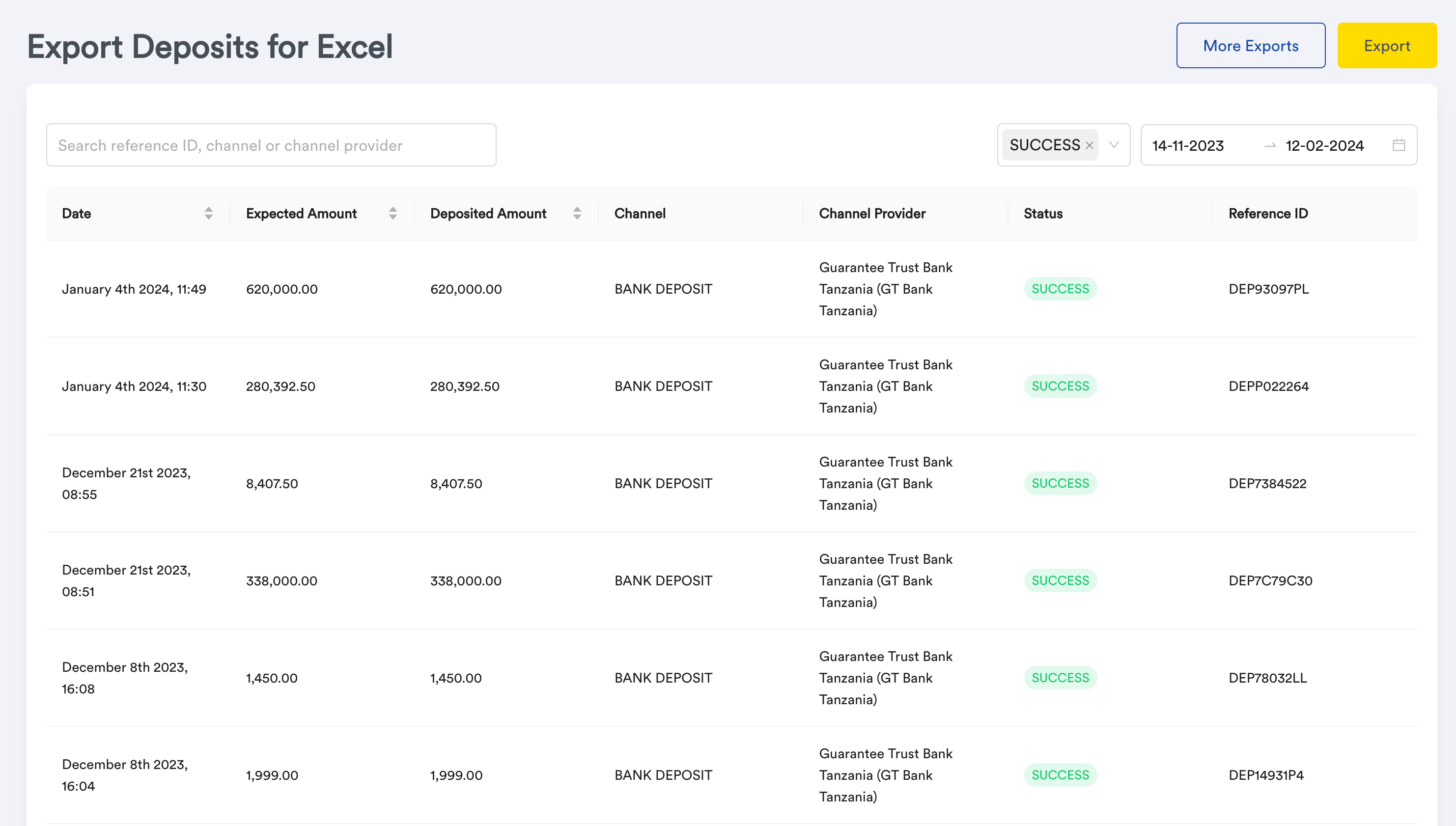This screenshot has width=1456, height=826.
Task: Click deposited amount 8,407.50
Action: pos(456,483)
